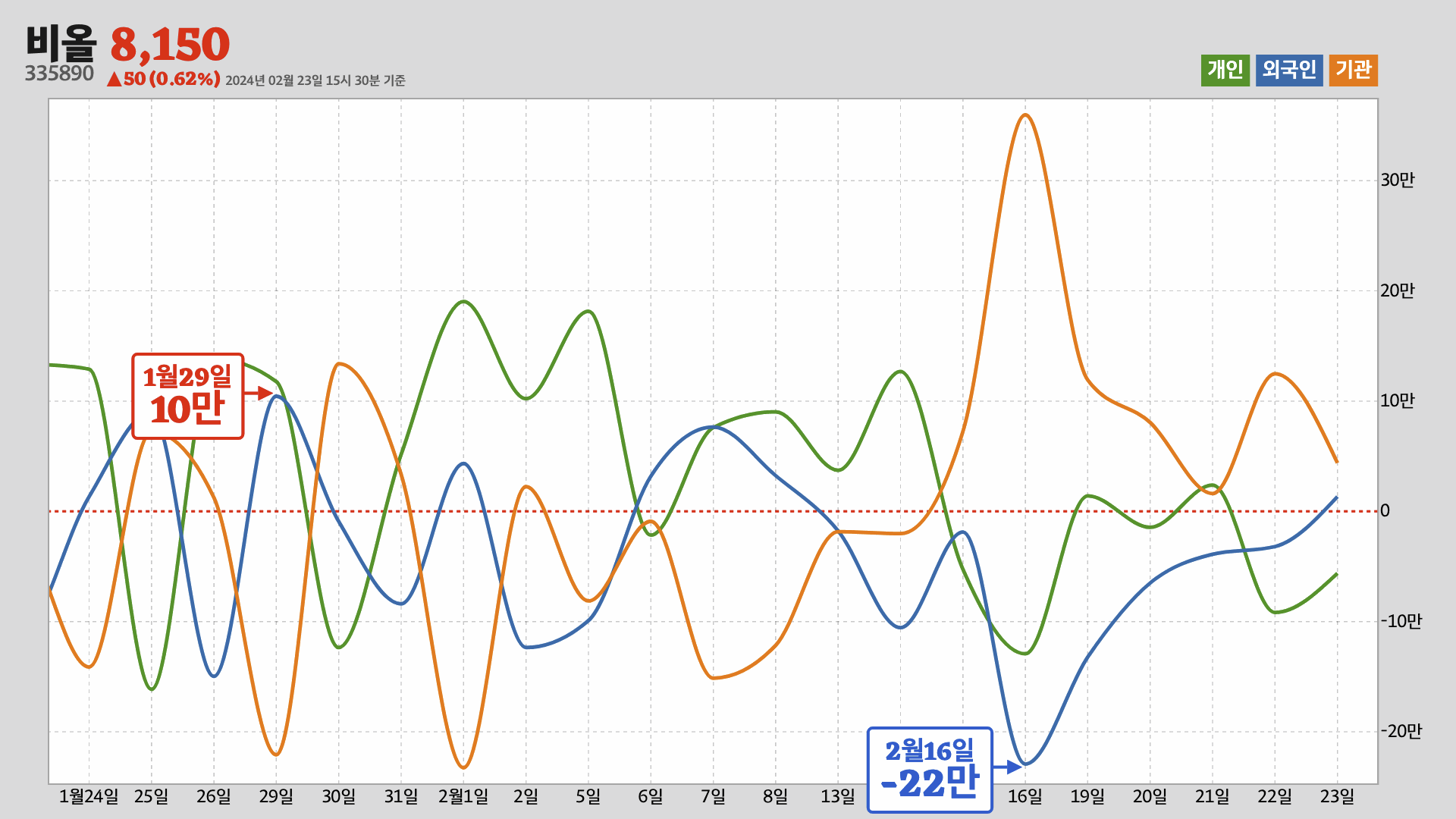Click the 8일 x-axis label

(x=776, y=796)
